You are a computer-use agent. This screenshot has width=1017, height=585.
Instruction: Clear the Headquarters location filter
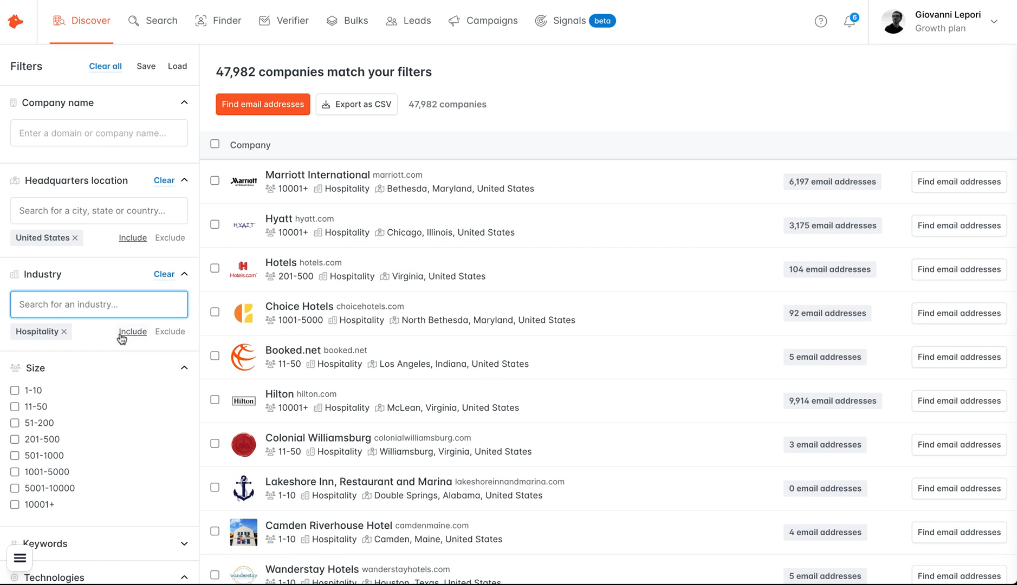coord(163,180)
